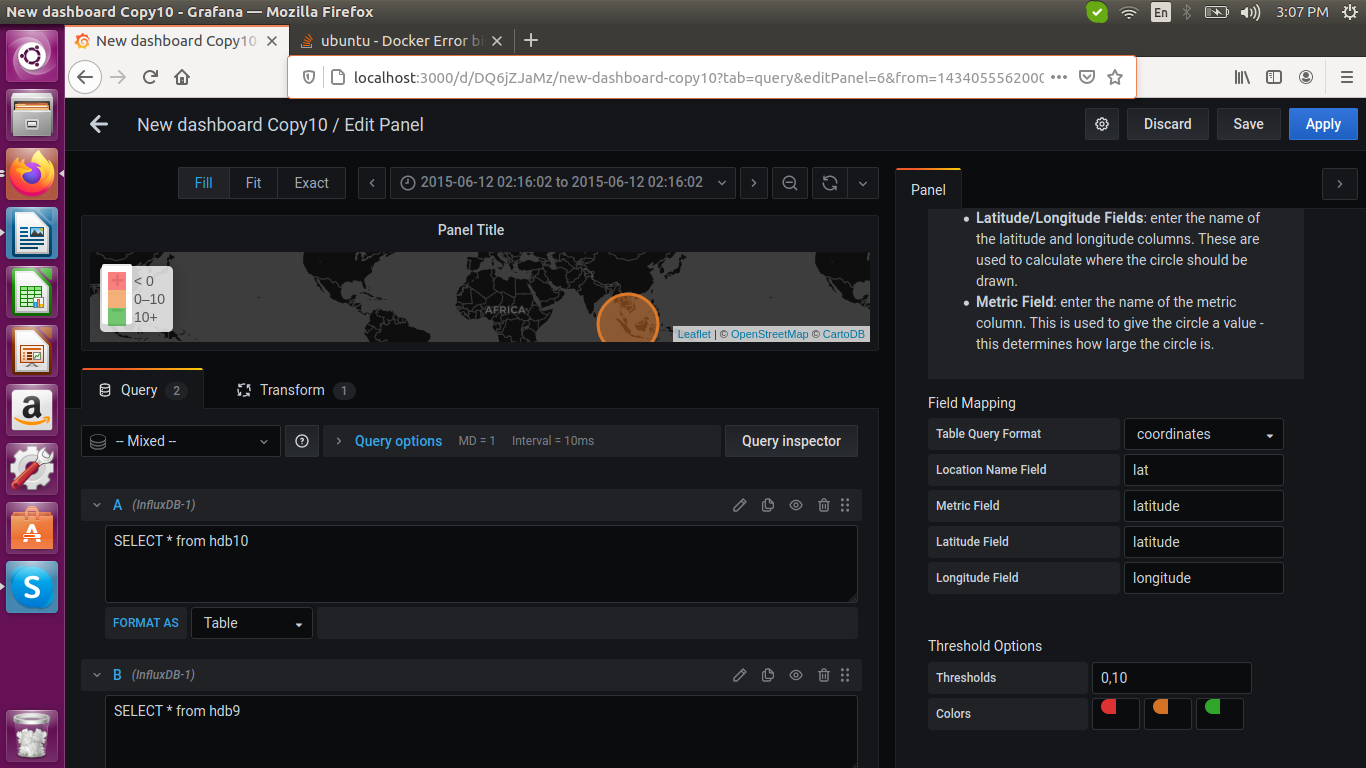Disable query B with the eye icon
Viewport: 1366px width, 768px height.
(796, 675)
